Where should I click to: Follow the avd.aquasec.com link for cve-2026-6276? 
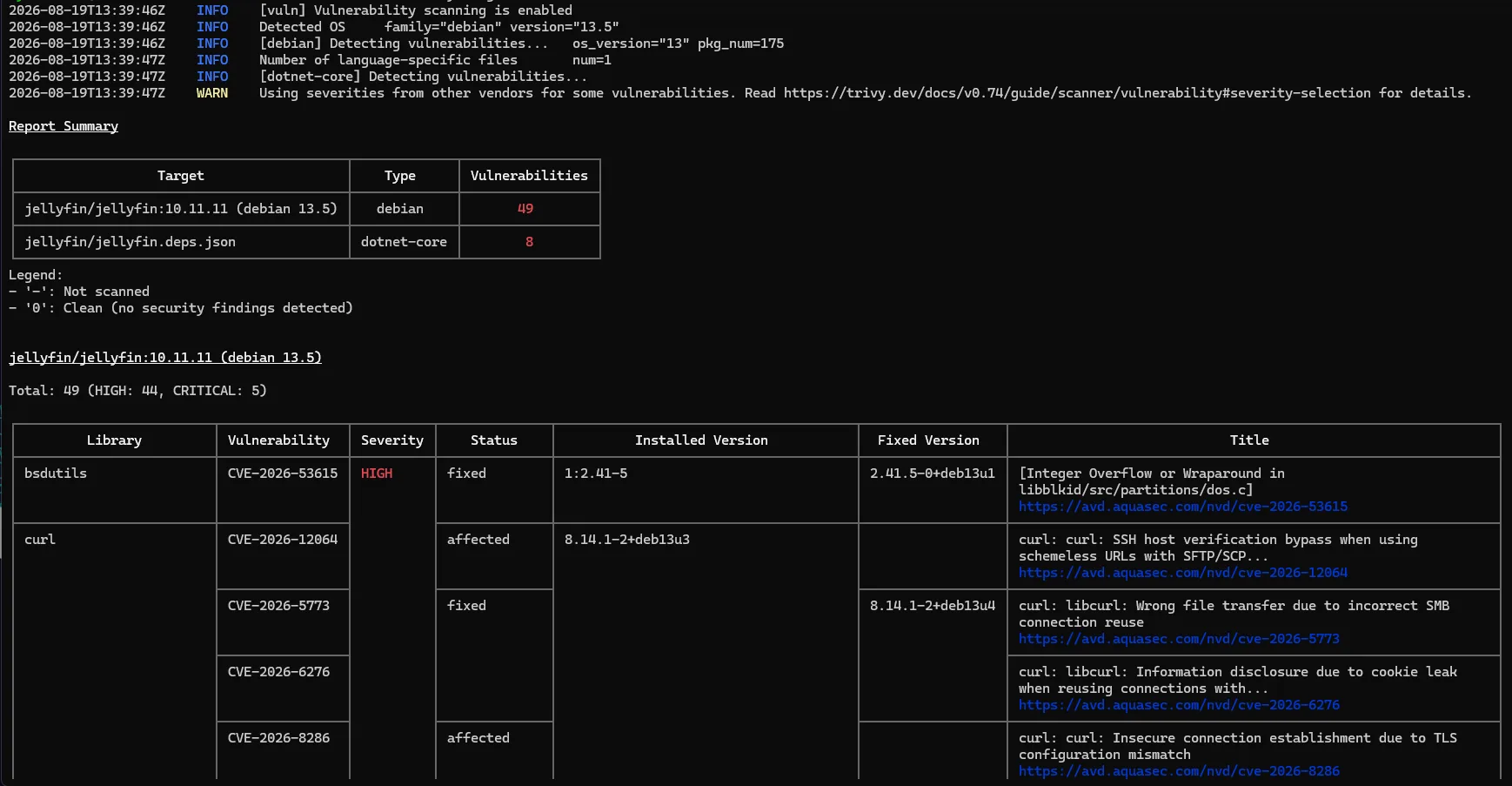(x=1179, y=705)
